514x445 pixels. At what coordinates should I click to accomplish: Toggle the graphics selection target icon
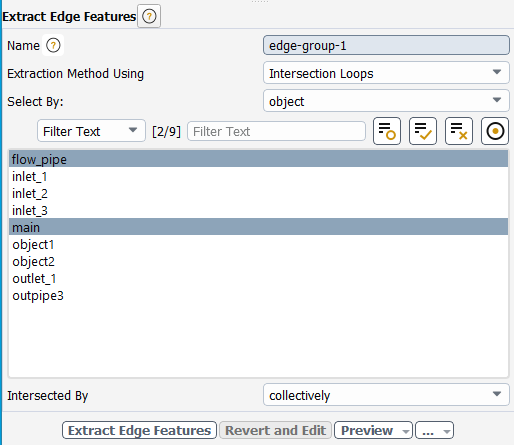[x=495, y=131]
